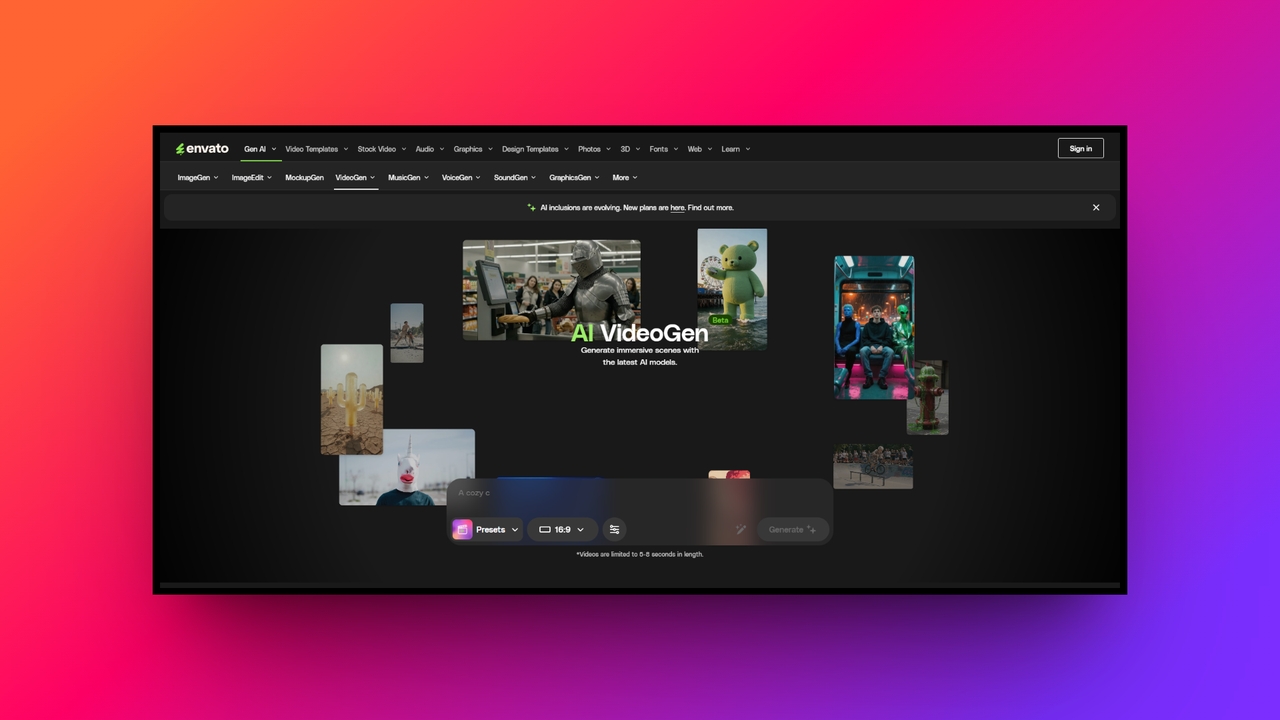The height and width of the screenshot is (720, 1280).
Task: Click the Beta badge
Action: pos(720,320)
